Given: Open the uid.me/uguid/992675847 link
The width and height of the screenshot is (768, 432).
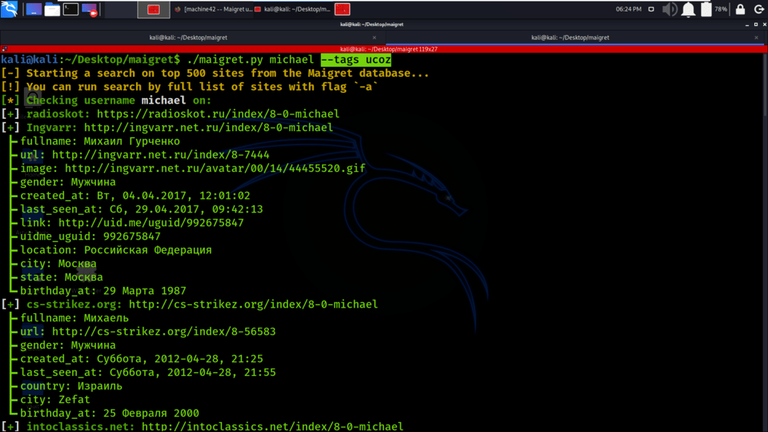Looking at the screenshot, I should click(151, 223).
